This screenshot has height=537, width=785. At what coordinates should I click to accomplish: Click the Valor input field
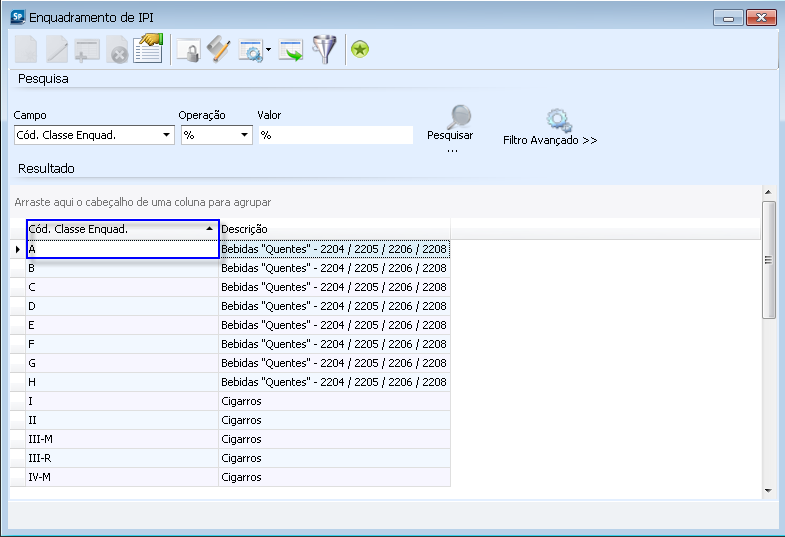[335, 135]
